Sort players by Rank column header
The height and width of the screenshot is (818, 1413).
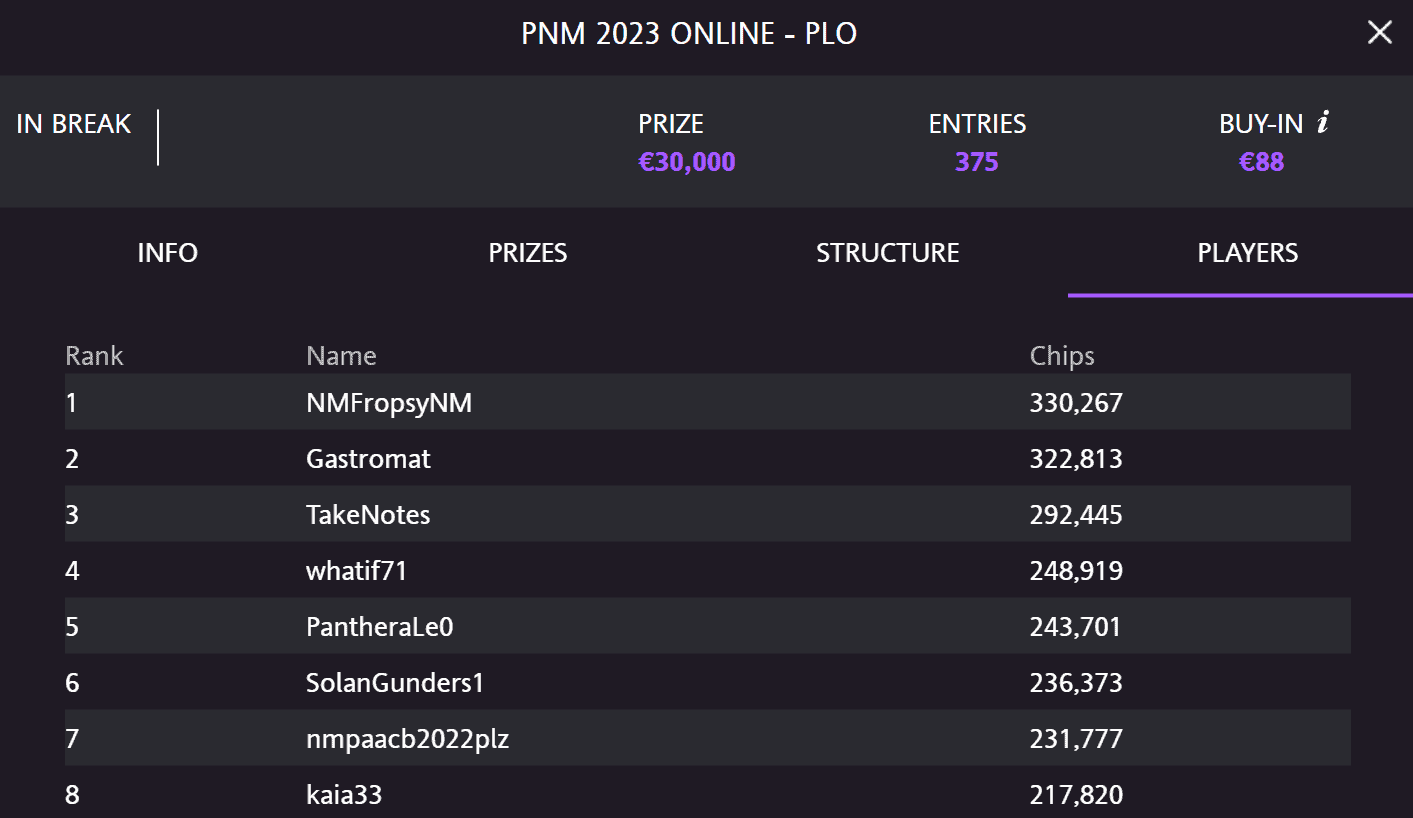[x=94, y=356]
